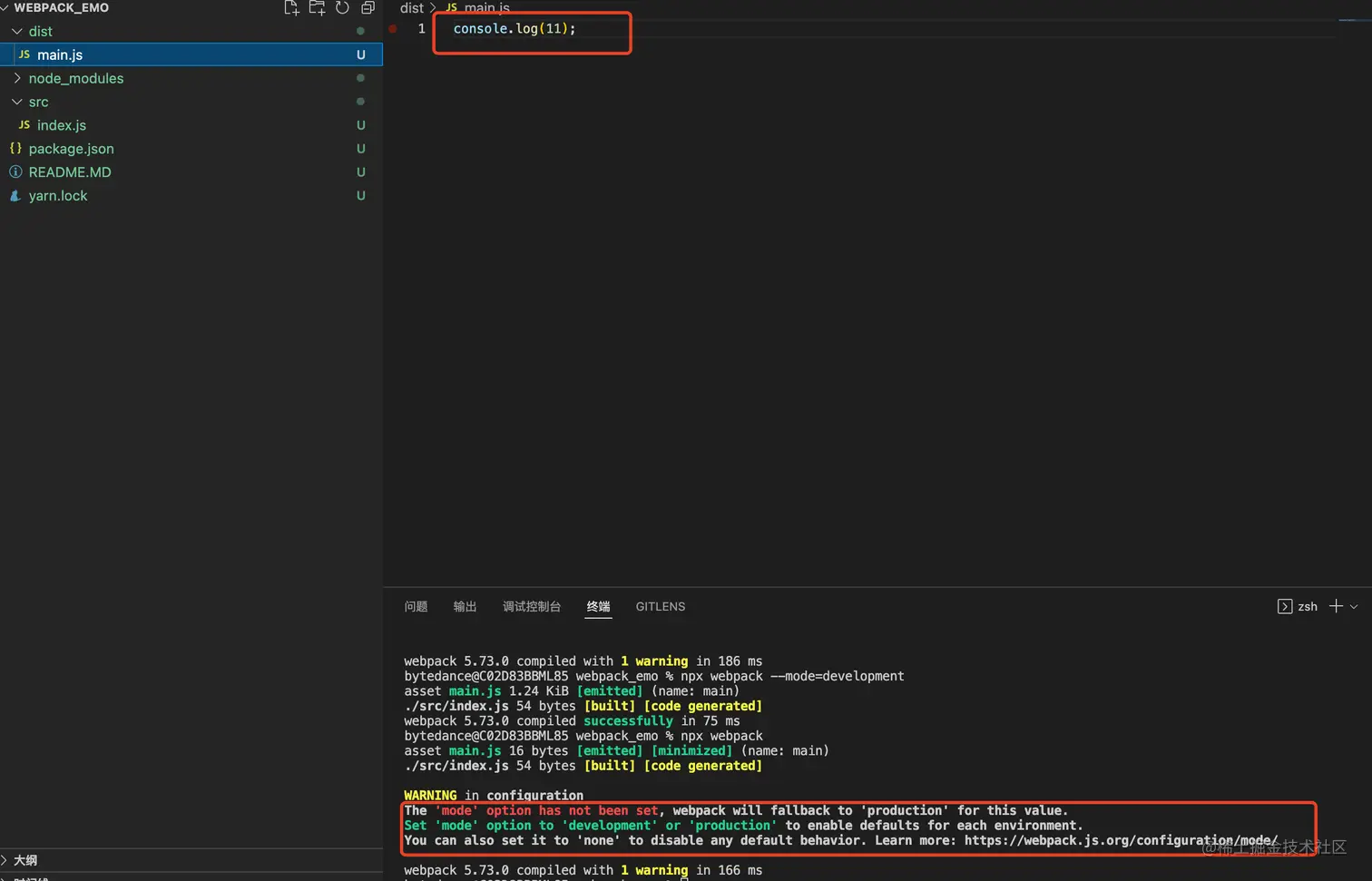Create a new file in explorer

tap(291, 8)
